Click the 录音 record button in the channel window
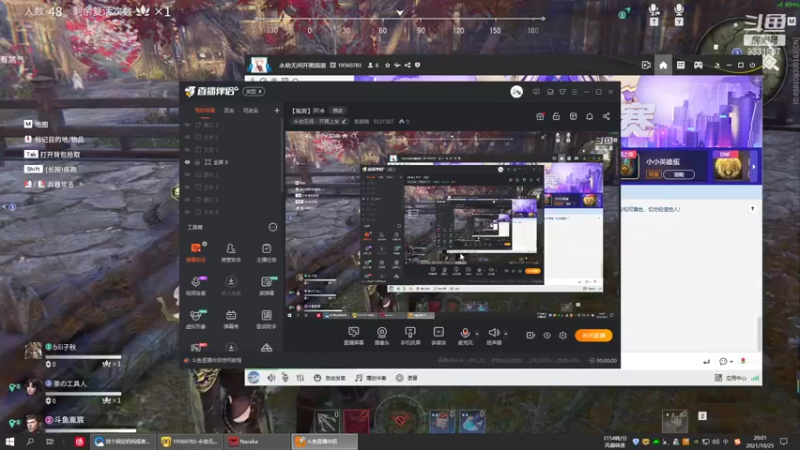This screenshot has width=800, height=450. (x=407, y=378)
